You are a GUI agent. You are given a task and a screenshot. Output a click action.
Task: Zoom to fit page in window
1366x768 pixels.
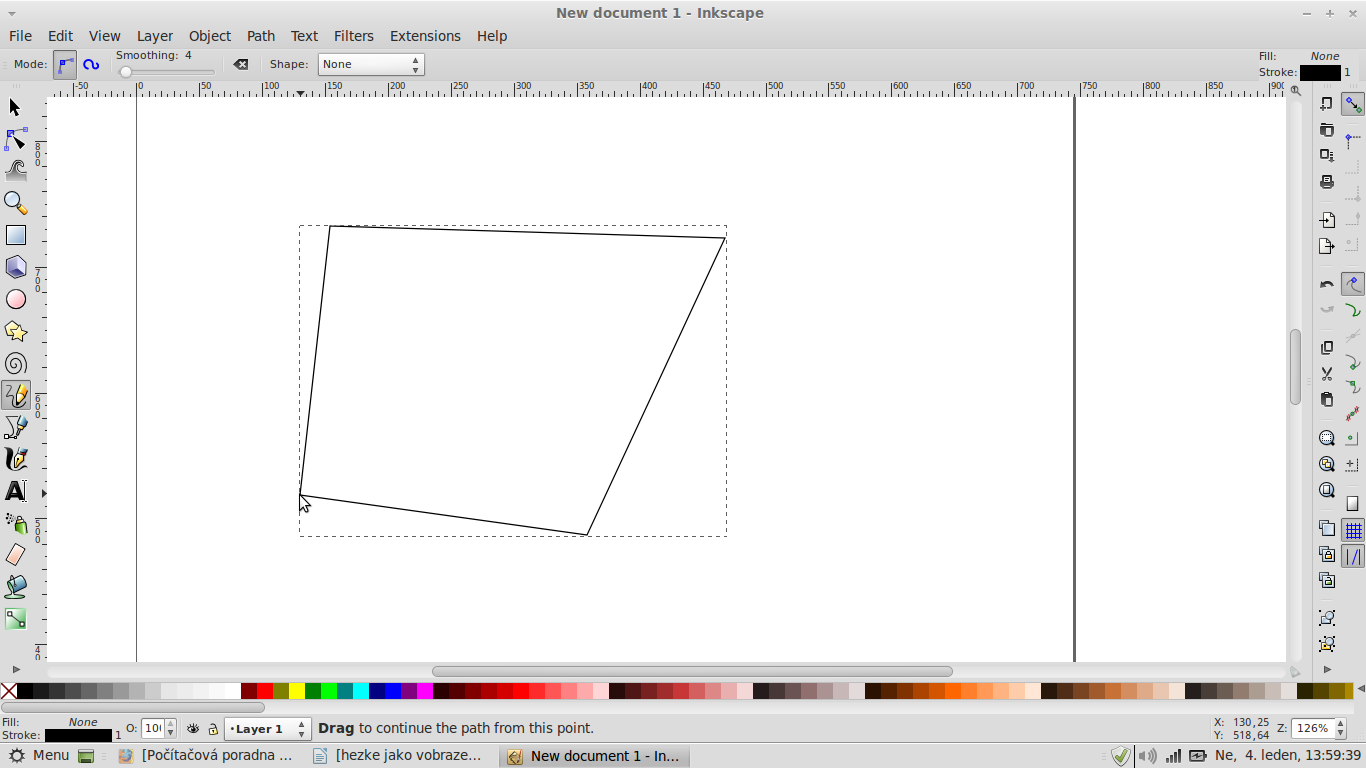1327,490
